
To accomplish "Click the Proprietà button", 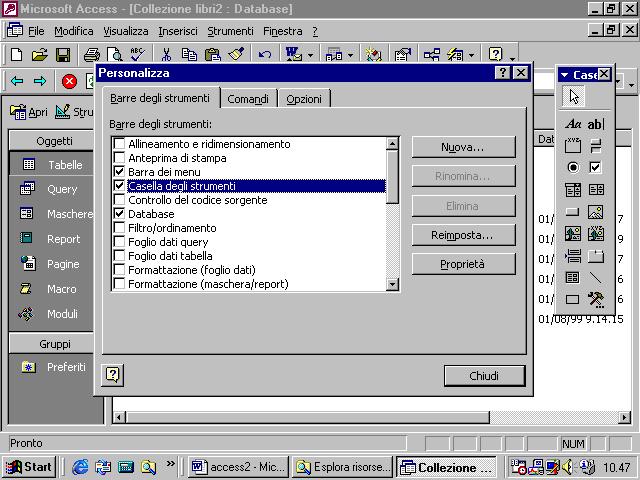I will pyautogui.click(x=463, y=264).
